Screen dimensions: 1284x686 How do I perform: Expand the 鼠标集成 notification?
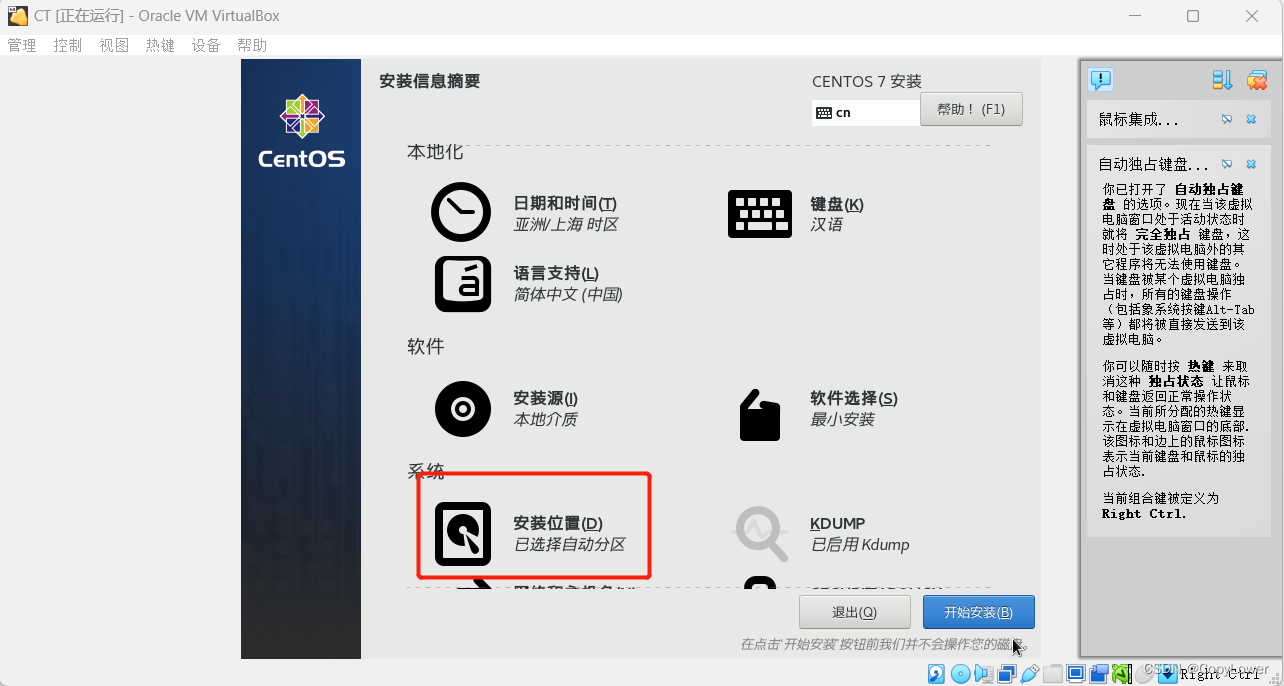[x=1139, y=119]
